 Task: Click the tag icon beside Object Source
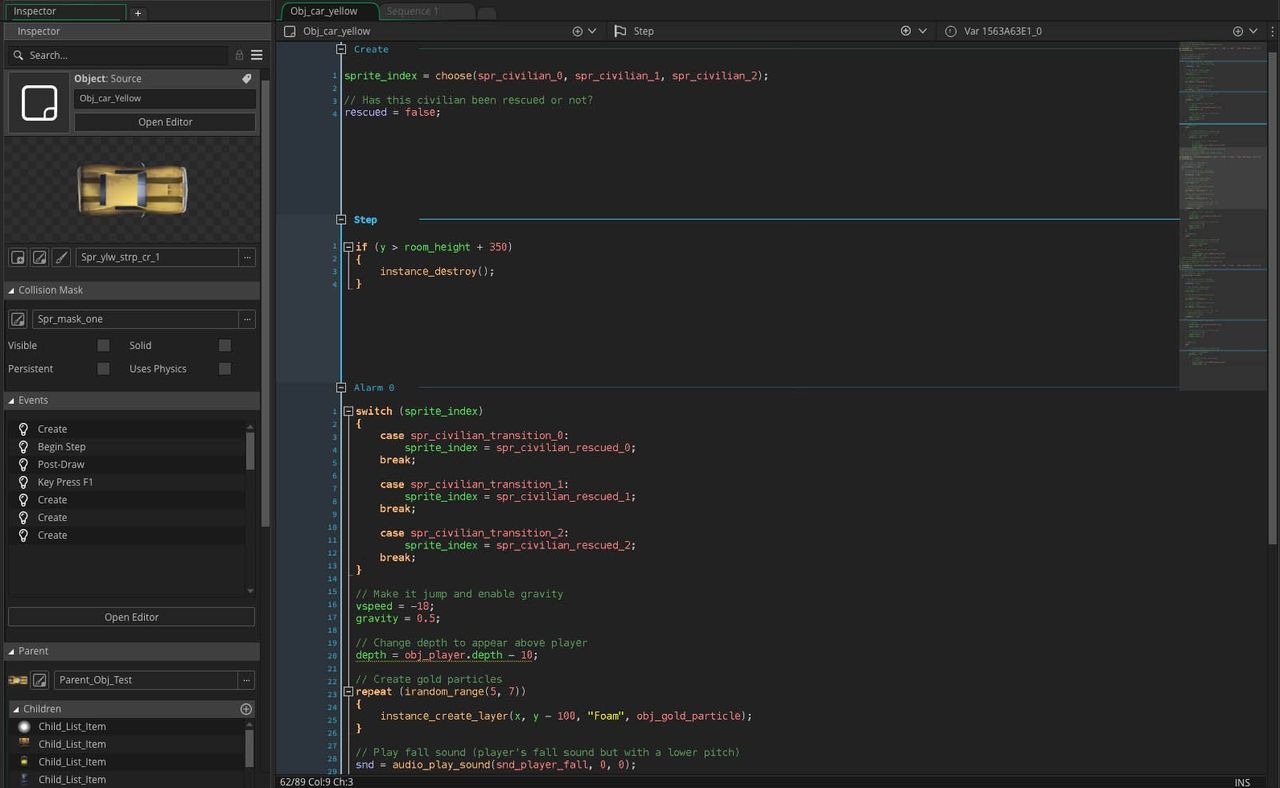pos(247,78)
